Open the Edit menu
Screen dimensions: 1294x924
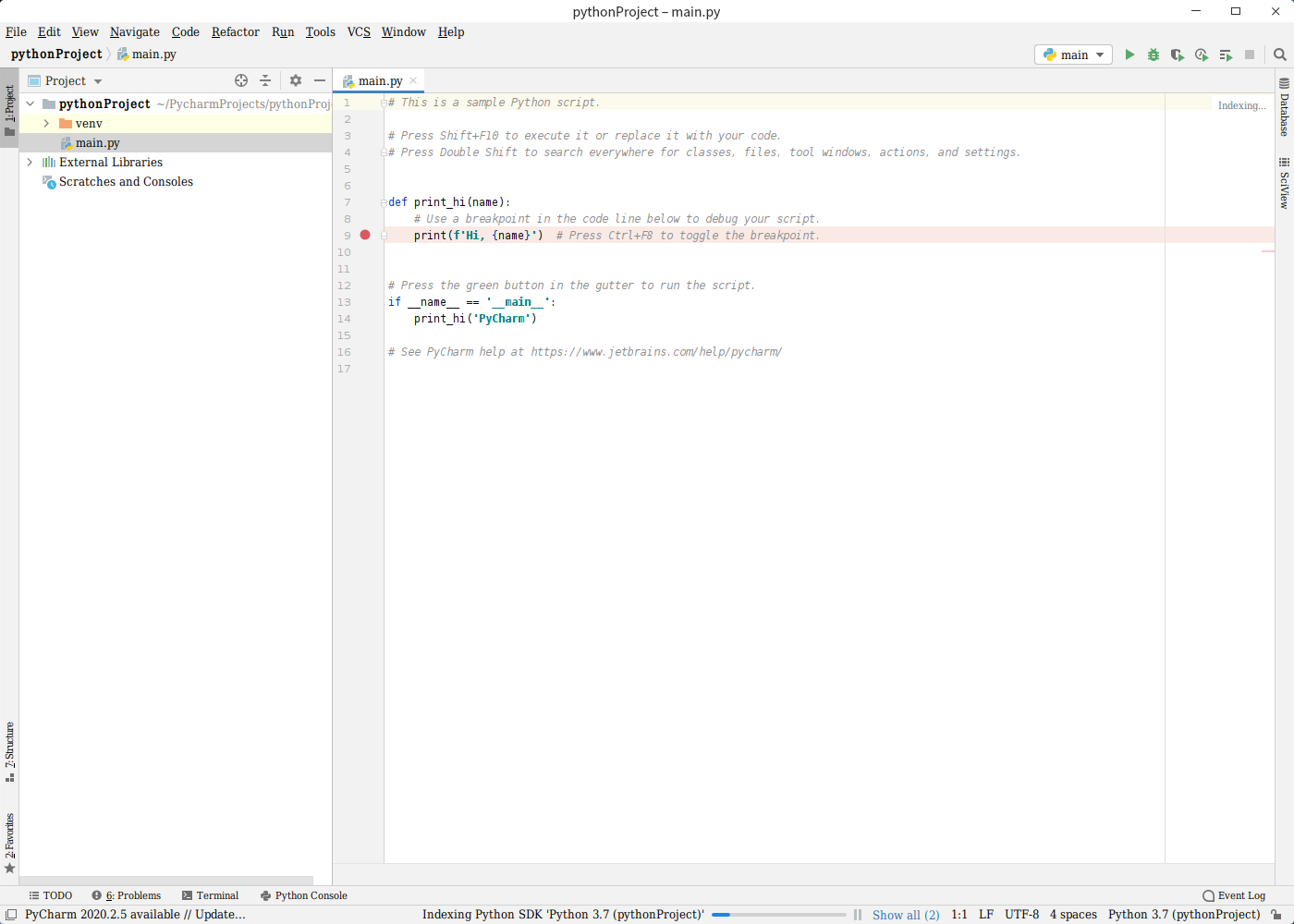(49, 31)
